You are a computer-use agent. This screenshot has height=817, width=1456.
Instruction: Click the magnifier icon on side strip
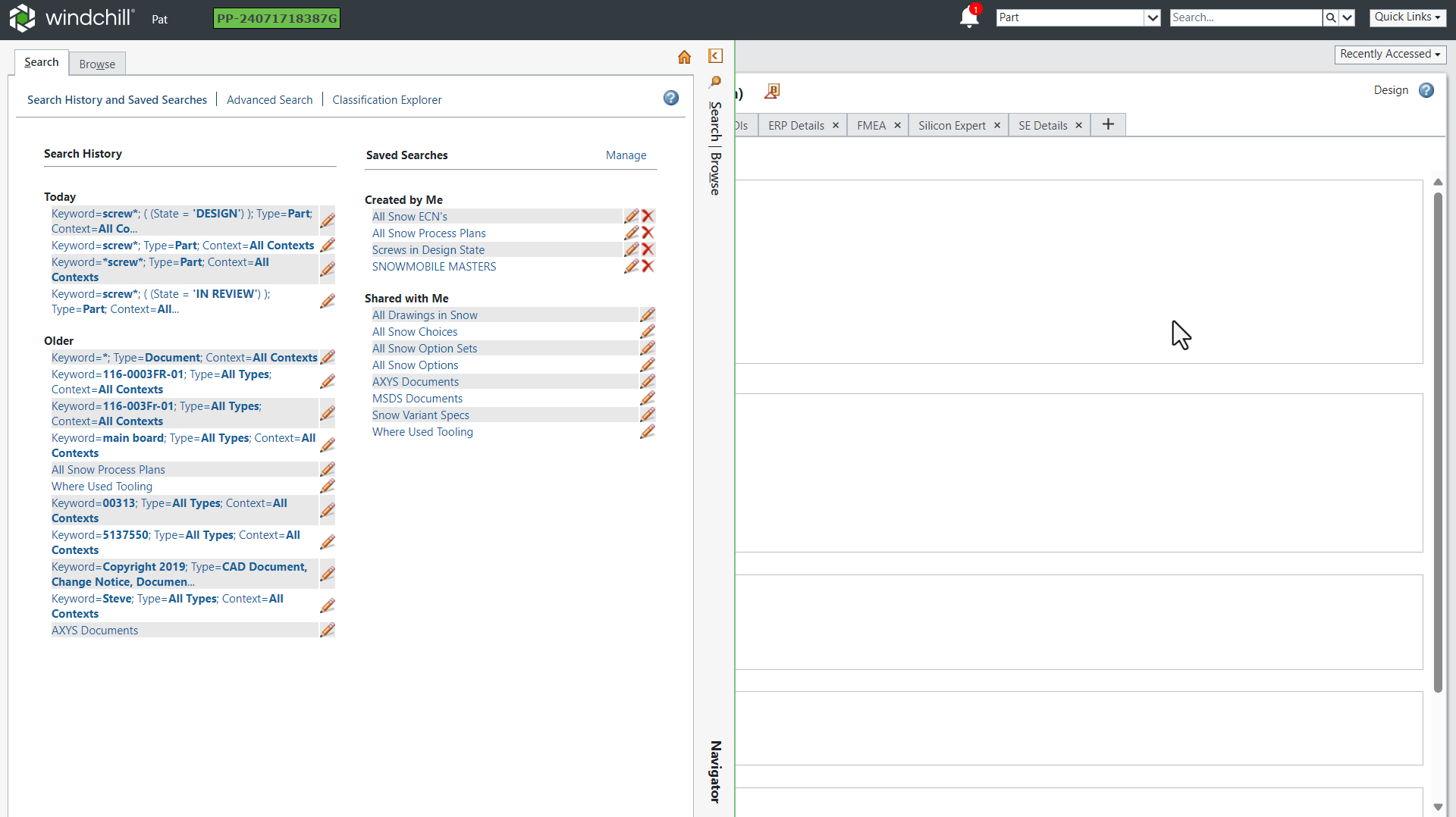[x=715, y=82]
